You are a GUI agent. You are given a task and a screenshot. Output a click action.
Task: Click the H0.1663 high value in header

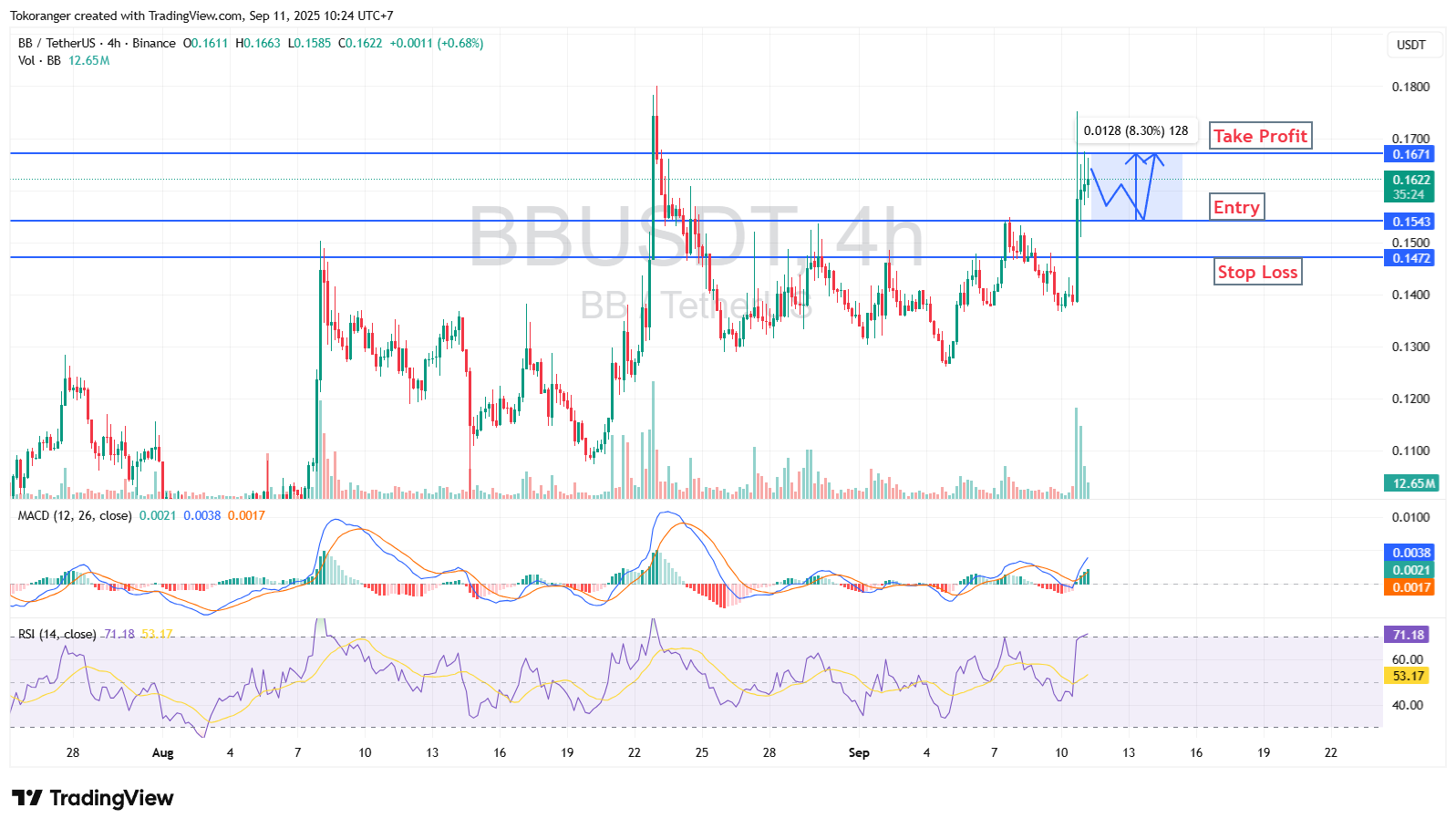pos(257,43)
